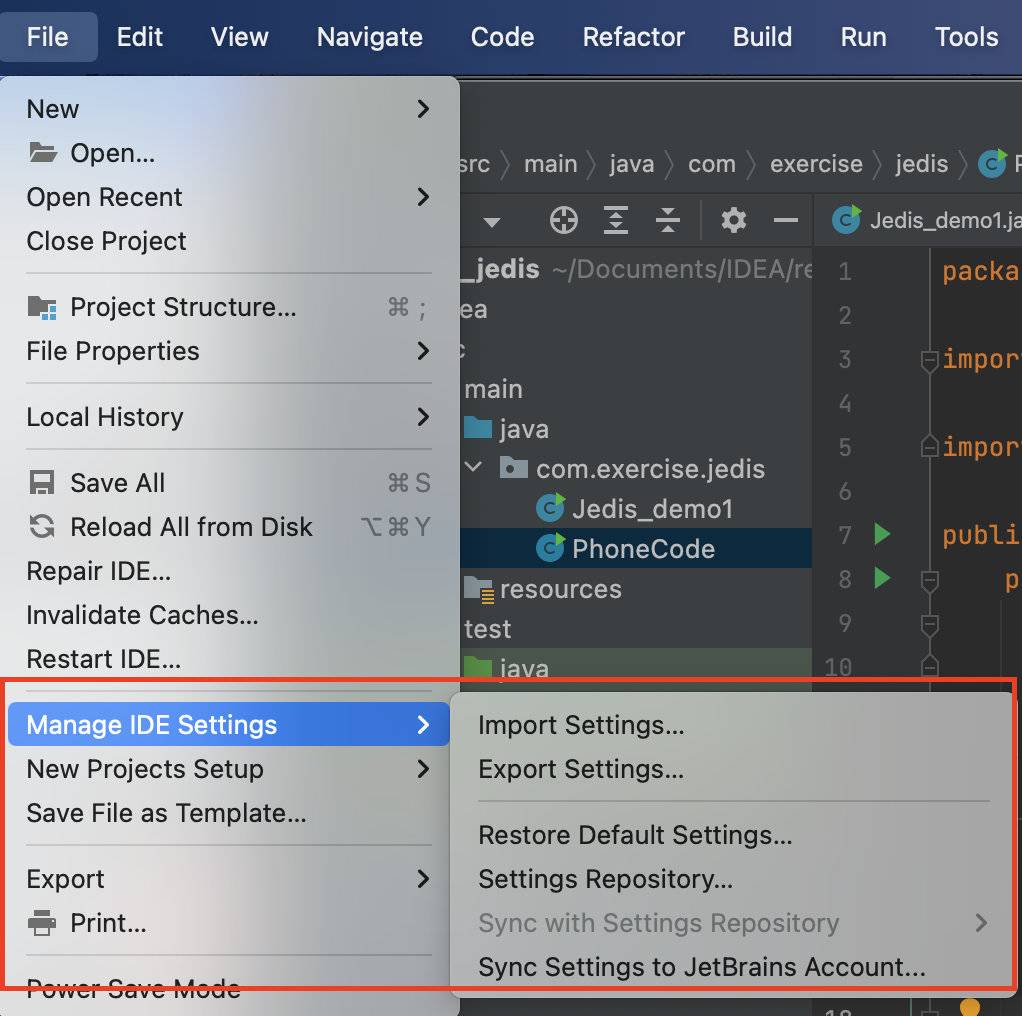The image size is (1022, 1016).
Task: Click the Collapse All toolbar icon
Action: click(x=667, y=220)
